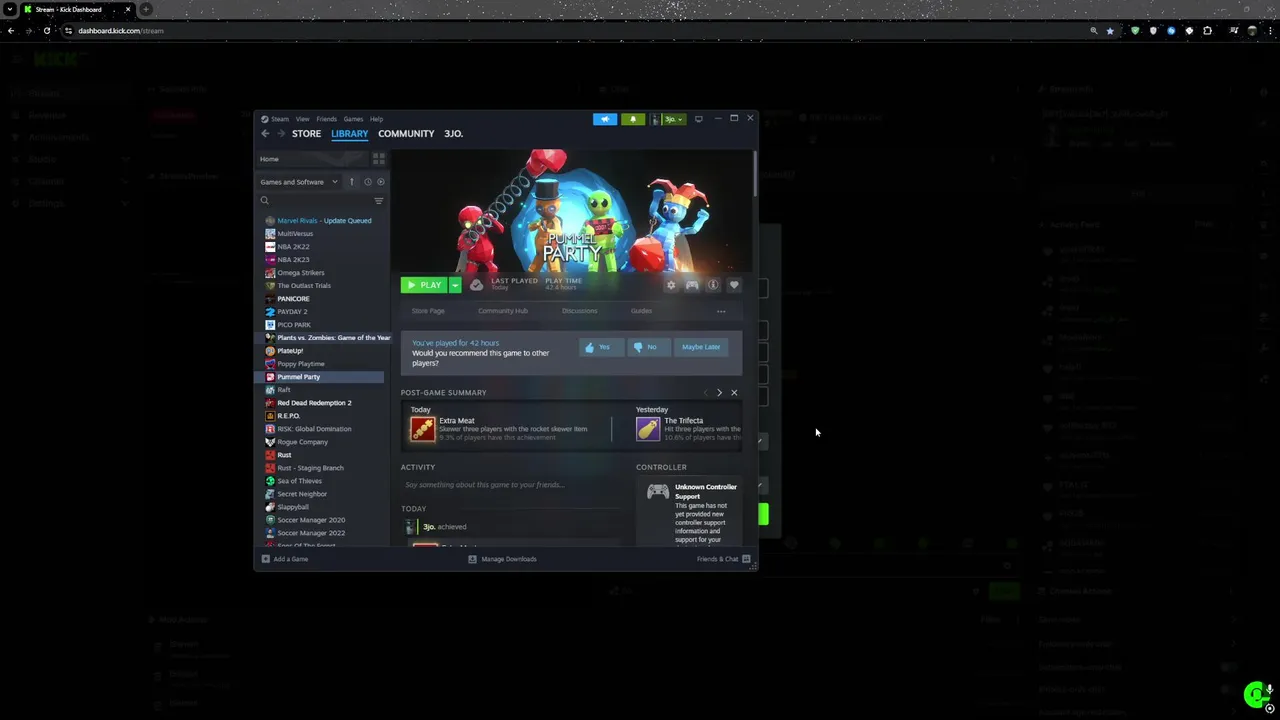The height and width of the screenshot is (720, 1280).
Task: Click the recent activity clock icon
Action: pyautogui.click(x=367, y=182)
